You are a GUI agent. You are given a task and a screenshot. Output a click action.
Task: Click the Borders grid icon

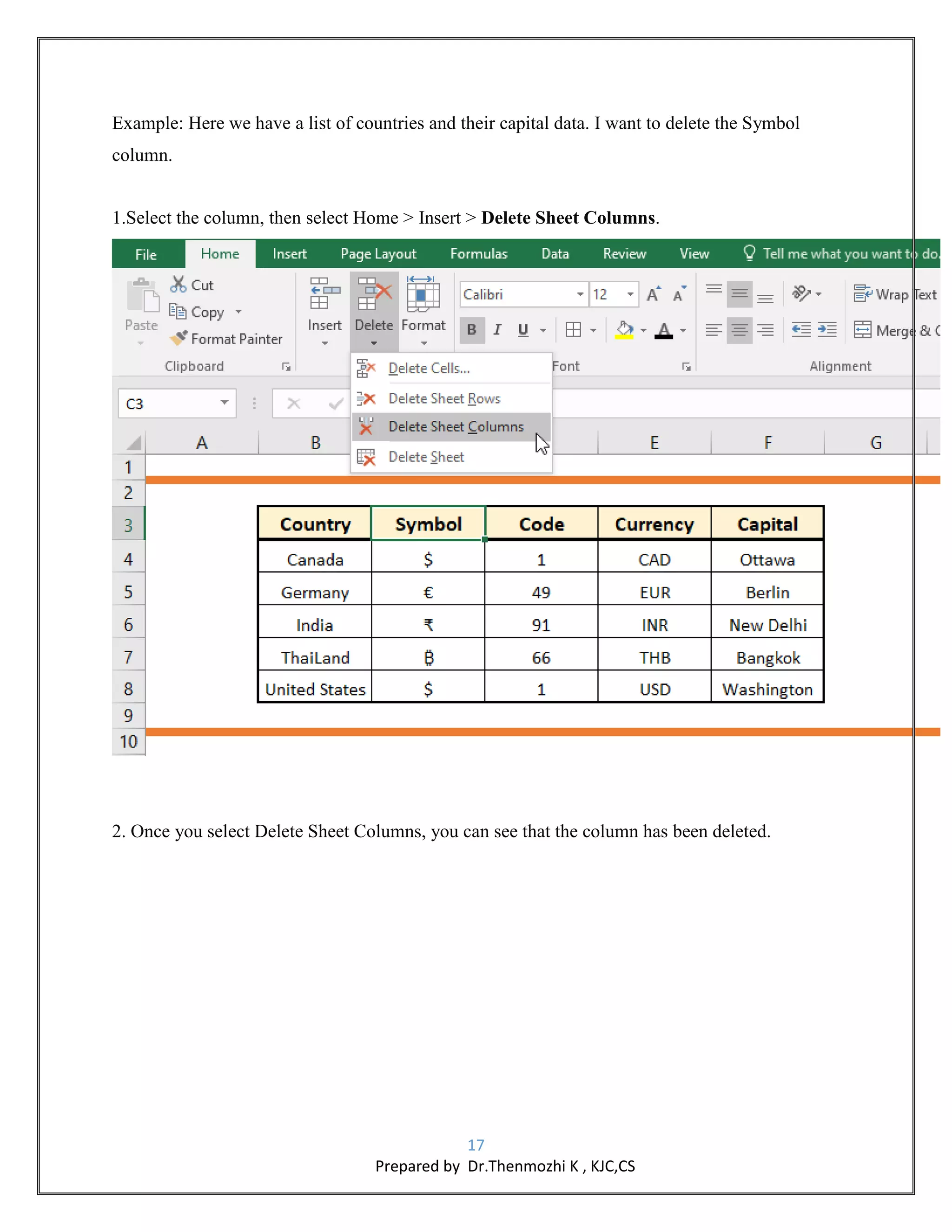pyautogui.click(x=573, y=330)
